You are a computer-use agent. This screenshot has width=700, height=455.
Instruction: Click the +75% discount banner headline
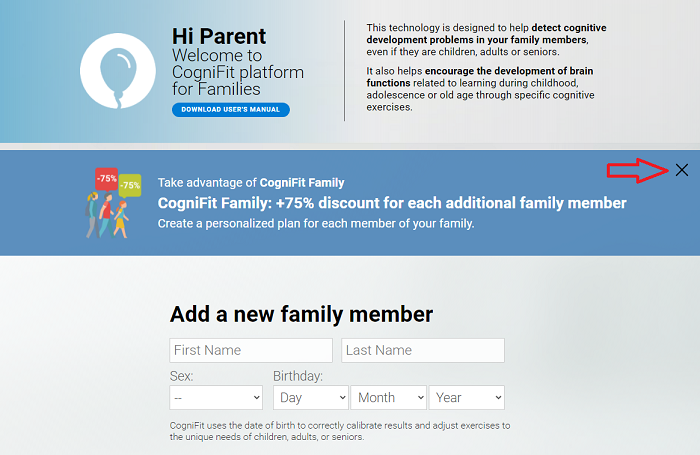click(x=392, y=203)
